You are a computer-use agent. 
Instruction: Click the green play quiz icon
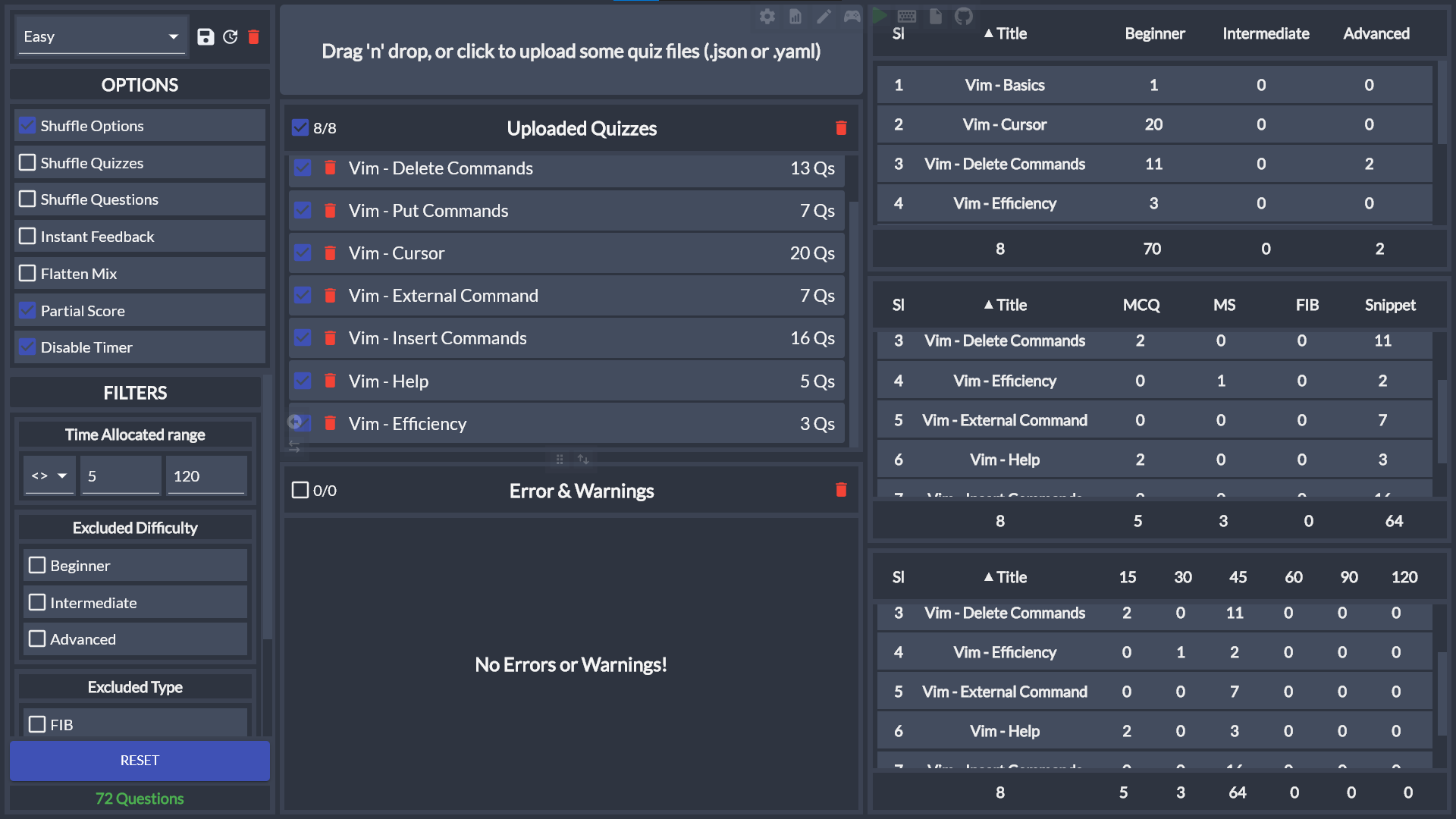[880, 15]
